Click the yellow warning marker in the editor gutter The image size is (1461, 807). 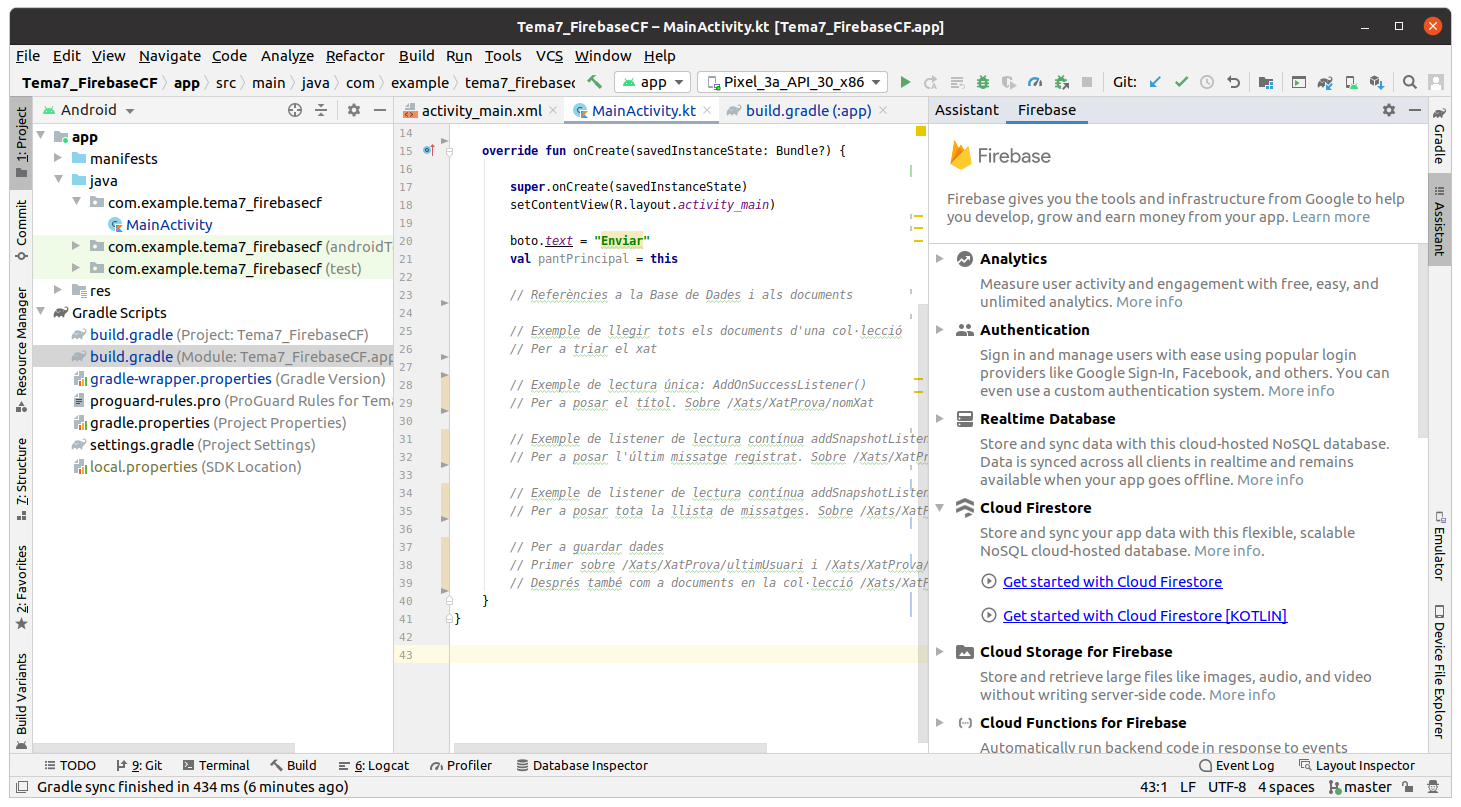pyautogui.click(x=921, y=131)
